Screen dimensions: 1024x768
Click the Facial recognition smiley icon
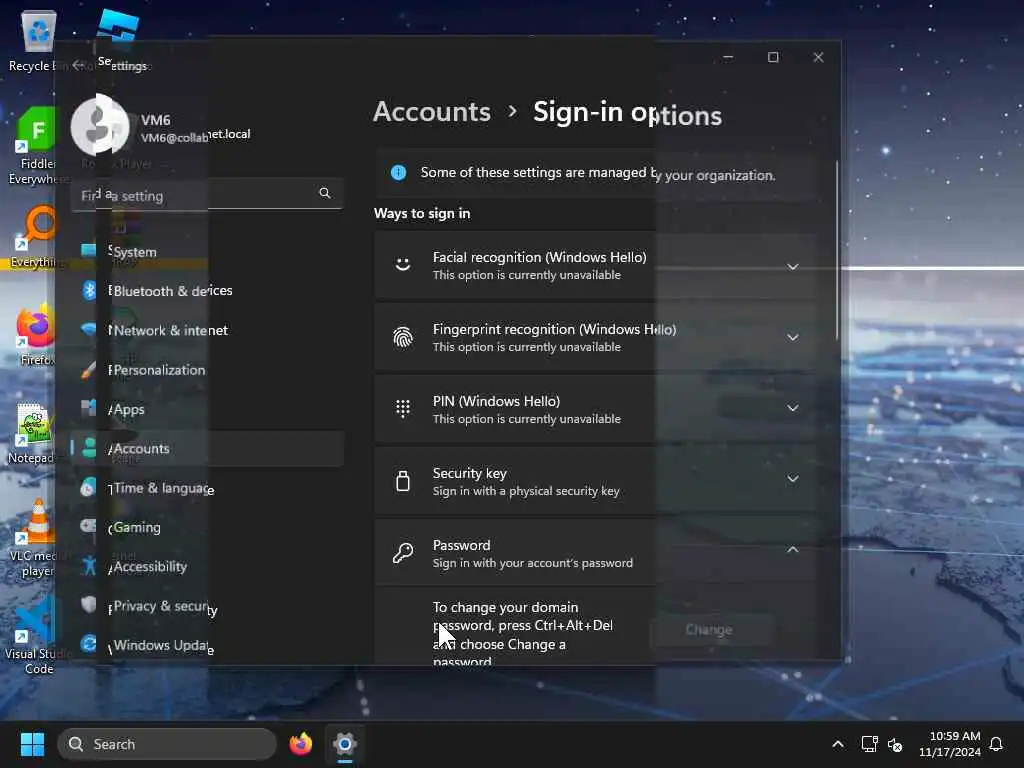click(403, 264)
